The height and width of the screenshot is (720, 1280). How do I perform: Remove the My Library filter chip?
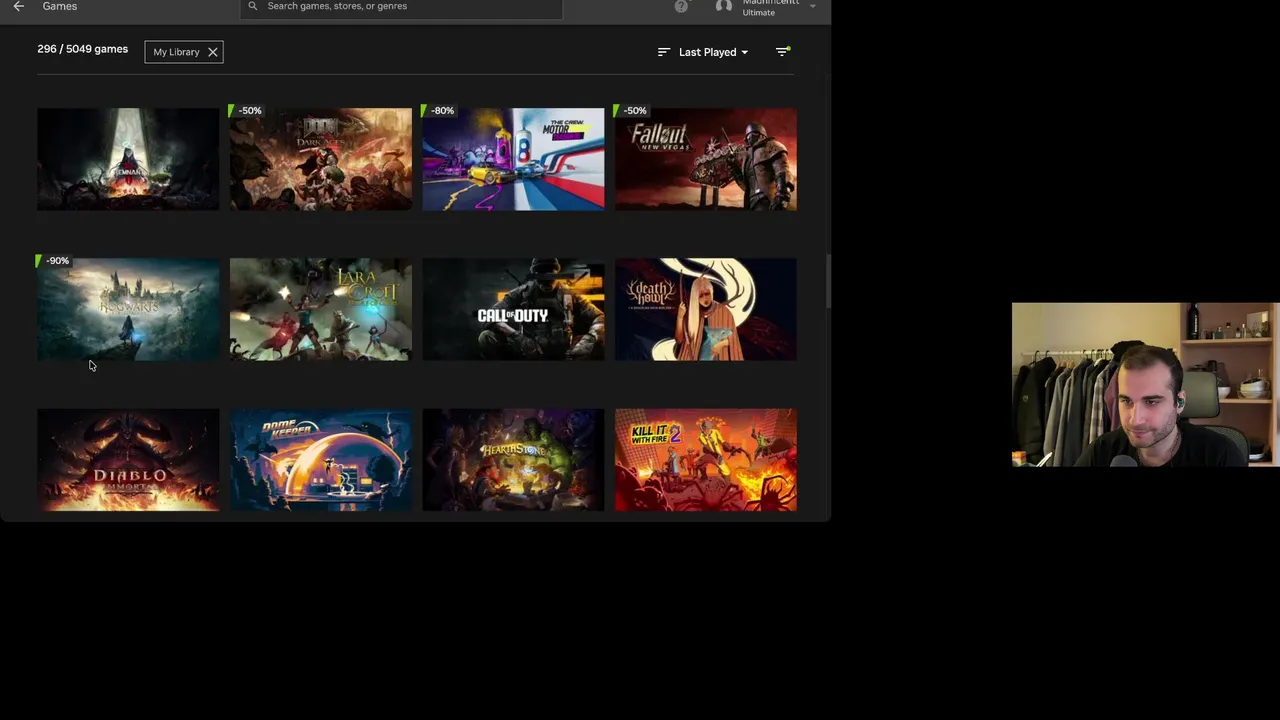click(212, 52)
